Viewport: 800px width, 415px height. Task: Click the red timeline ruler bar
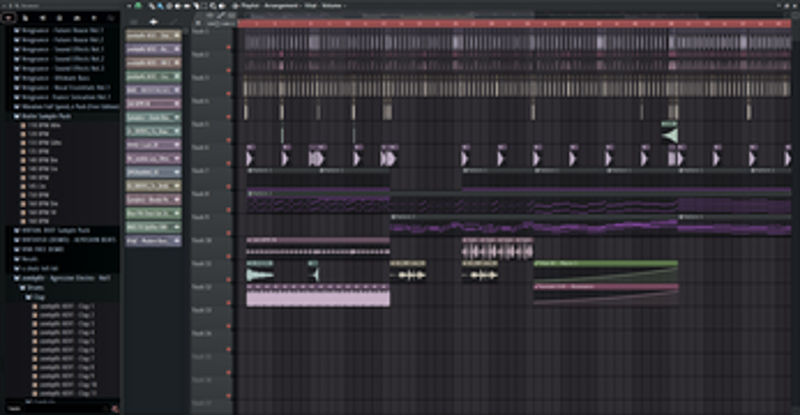point(500,22)
